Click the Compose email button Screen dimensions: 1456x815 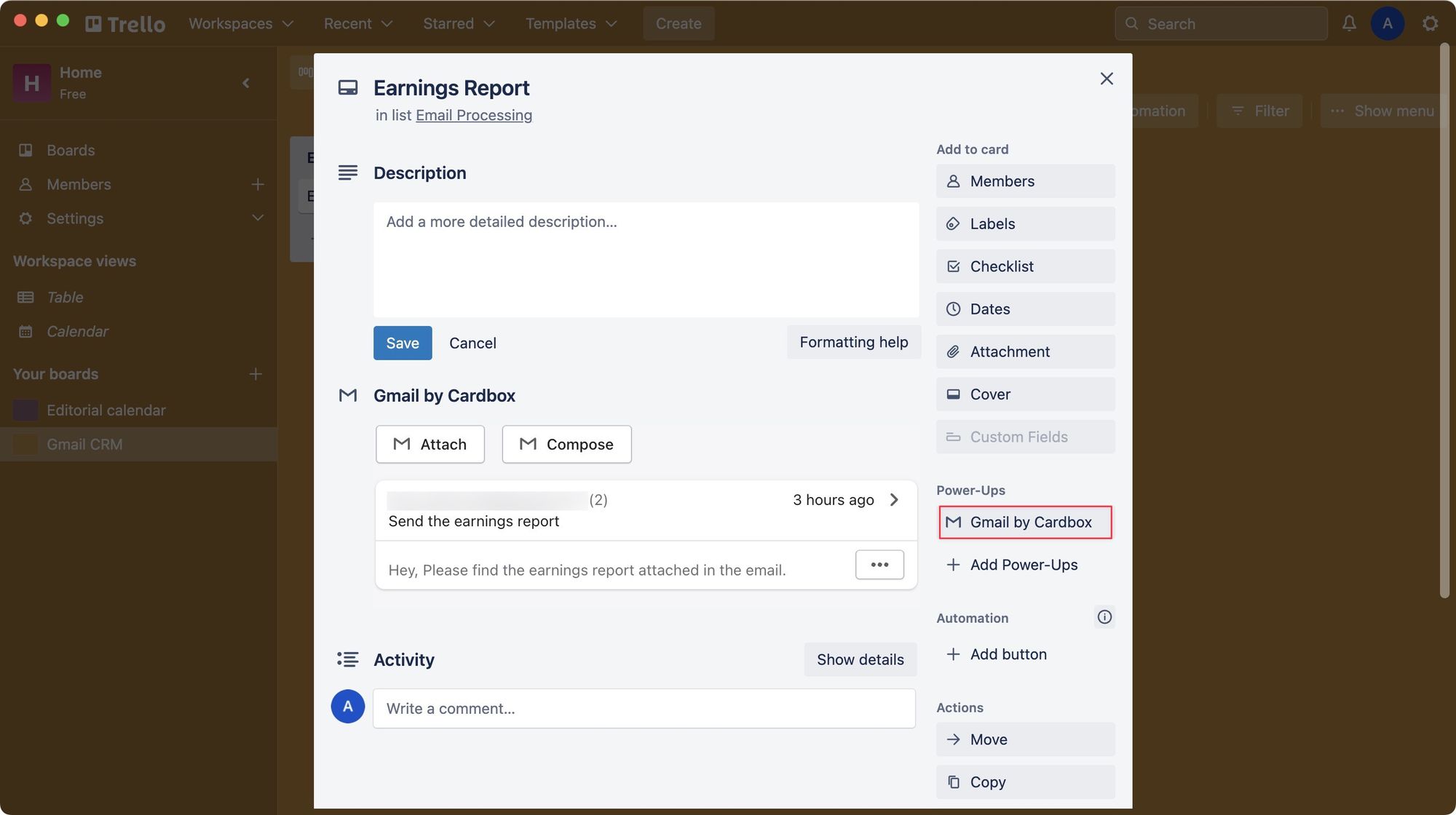tap(566, 444)
